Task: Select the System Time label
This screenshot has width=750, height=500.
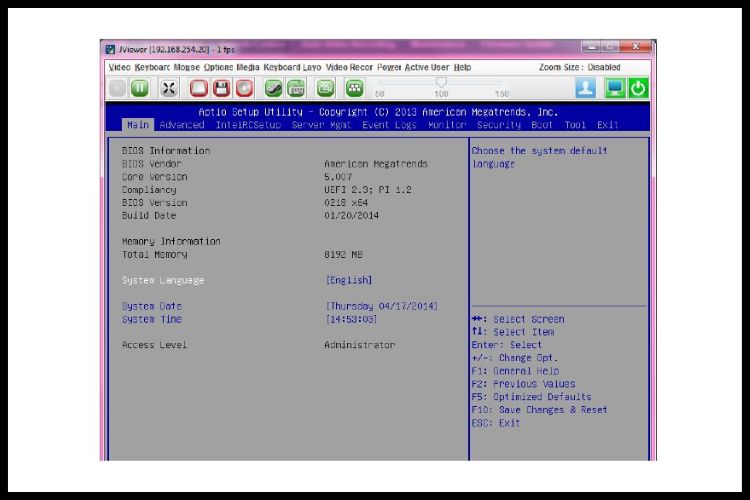Action: coord(152,319)
